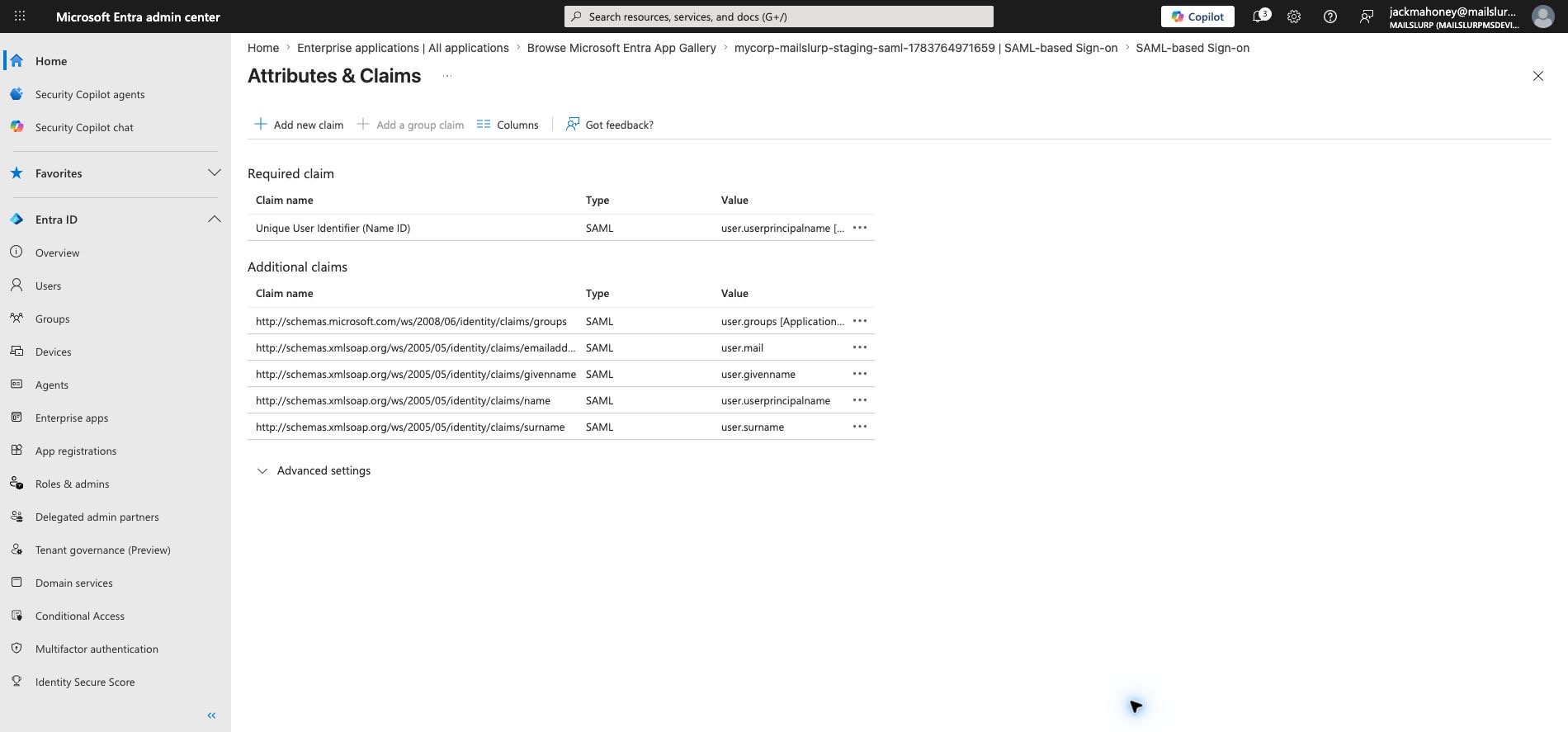Click the Security Copilot chat icon
The width and height of the screenshot is (1568, 732).
click(x=17, y=127)
